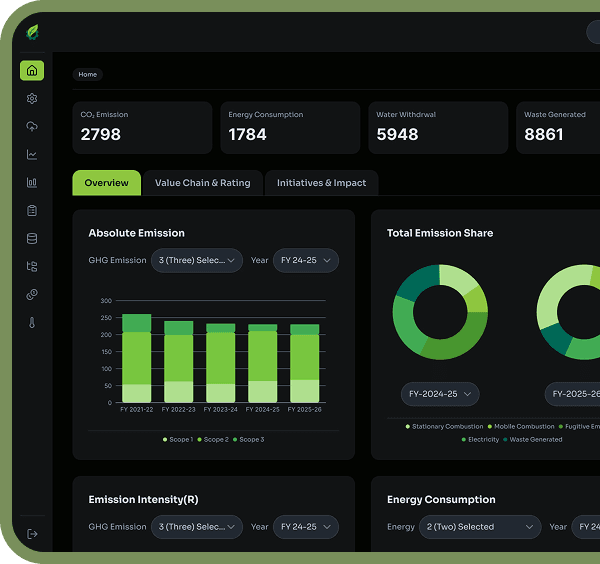Click the Waste Generated 8861 card

pos(558,128)
